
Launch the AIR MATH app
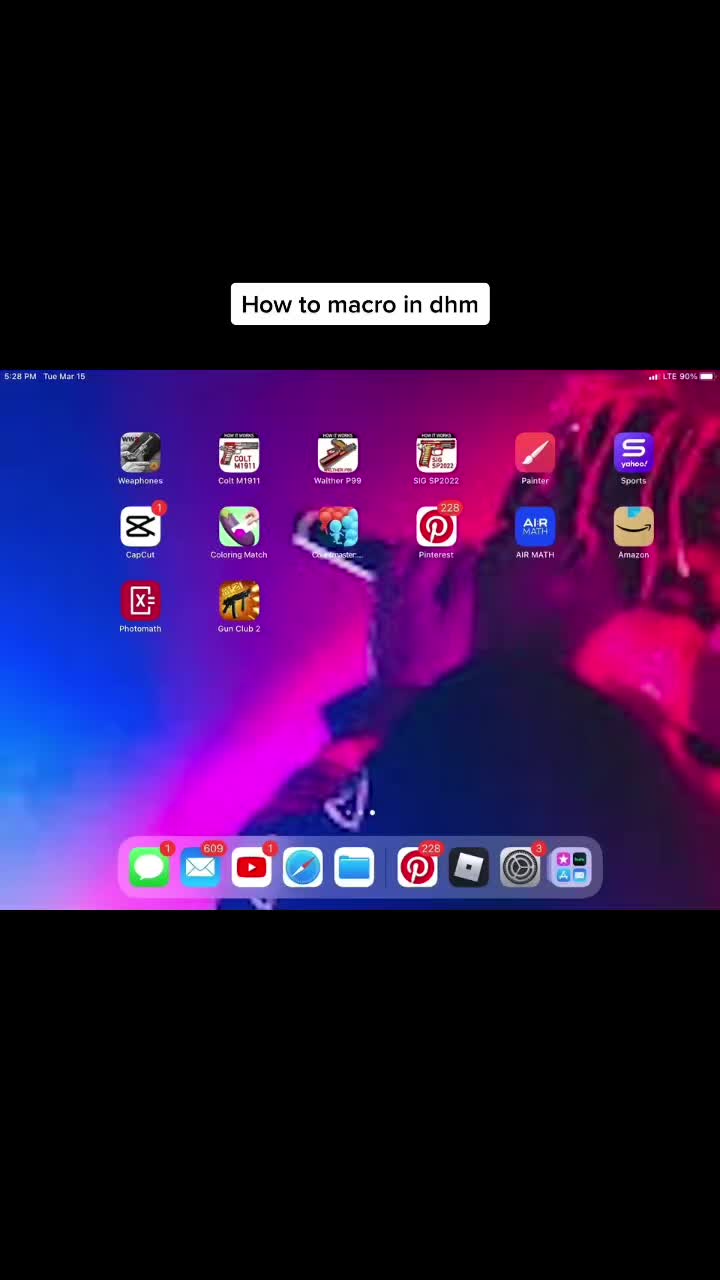(535, 527)
